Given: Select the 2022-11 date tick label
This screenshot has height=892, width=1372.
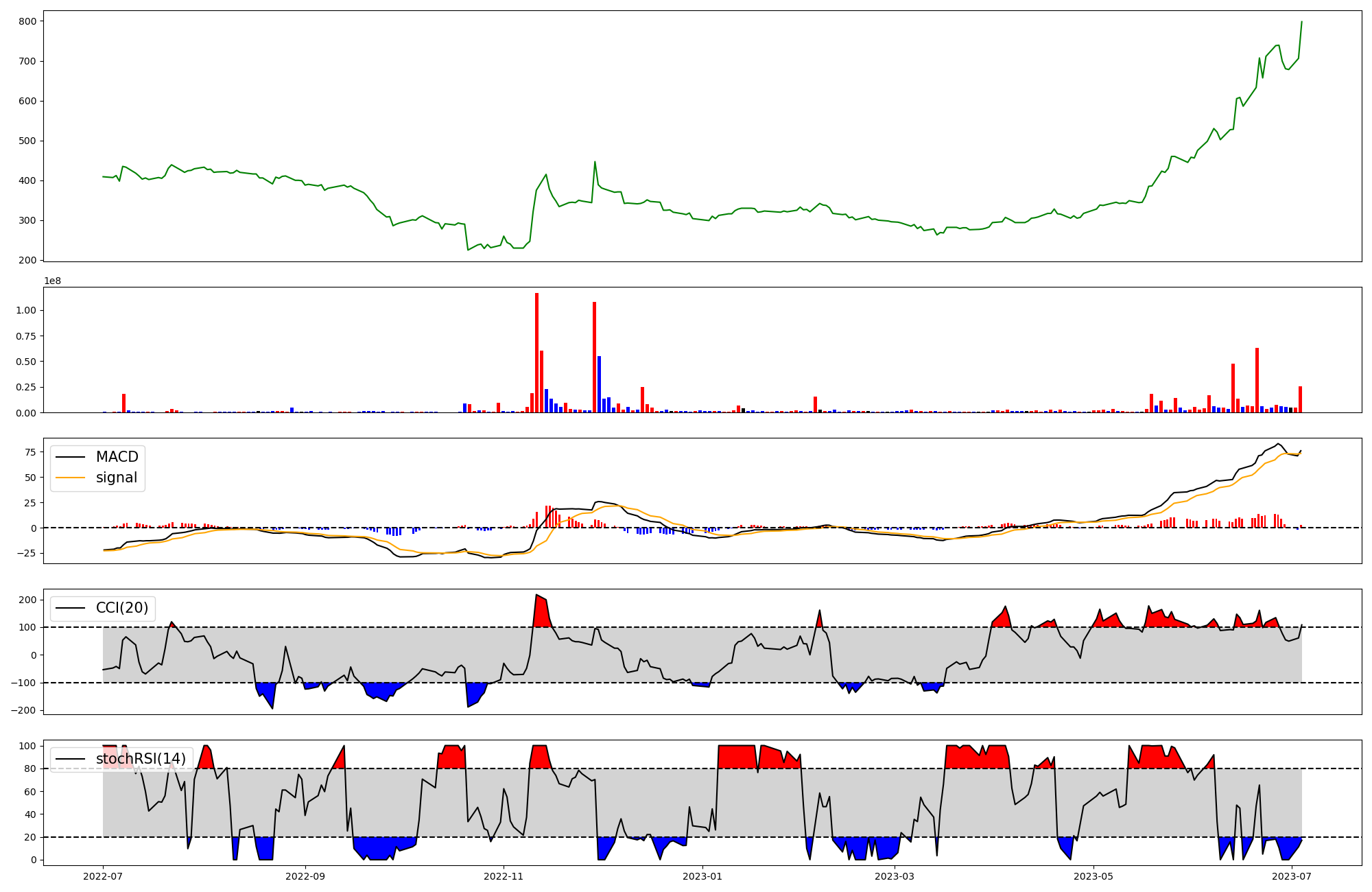Looking at the screenshot, I should 504,876.
